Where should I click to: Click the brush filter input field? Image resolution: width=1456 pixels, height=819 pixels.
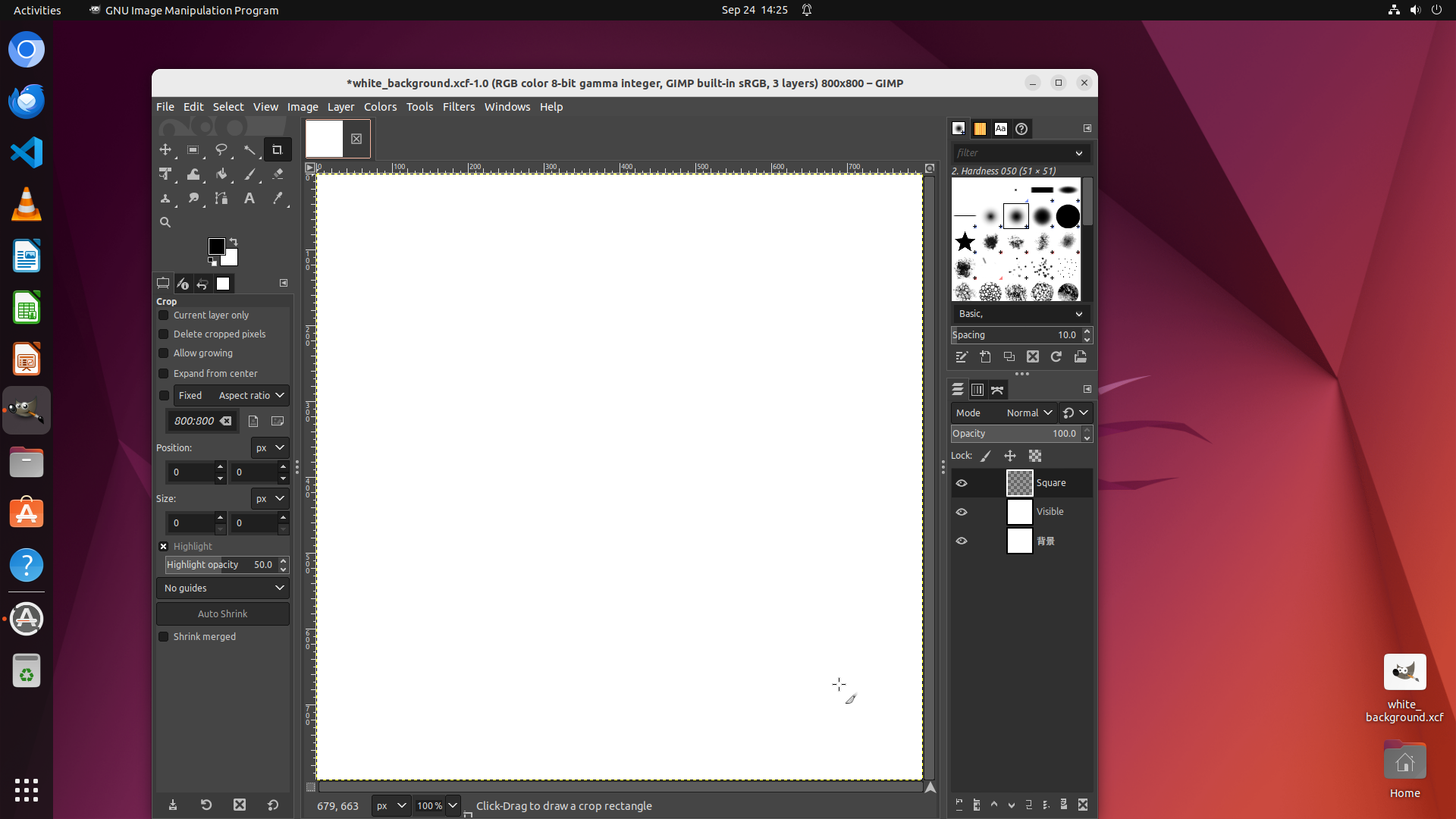pyautogui.click(x=1012, y=152)
